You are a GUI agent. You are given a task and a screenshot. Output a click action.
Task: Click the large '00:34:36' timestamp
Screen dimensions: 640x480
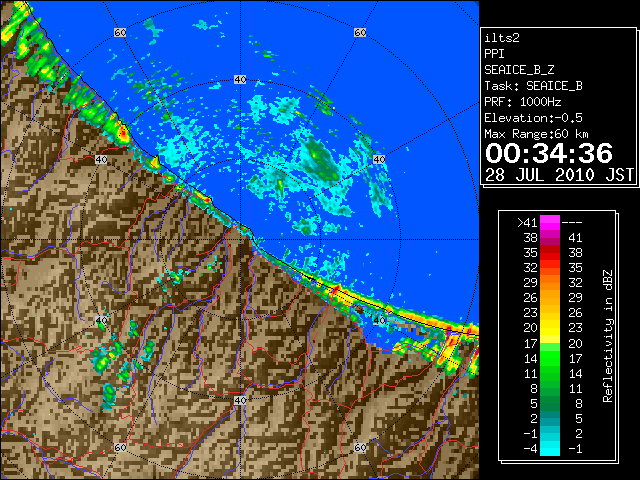point(549,153)
